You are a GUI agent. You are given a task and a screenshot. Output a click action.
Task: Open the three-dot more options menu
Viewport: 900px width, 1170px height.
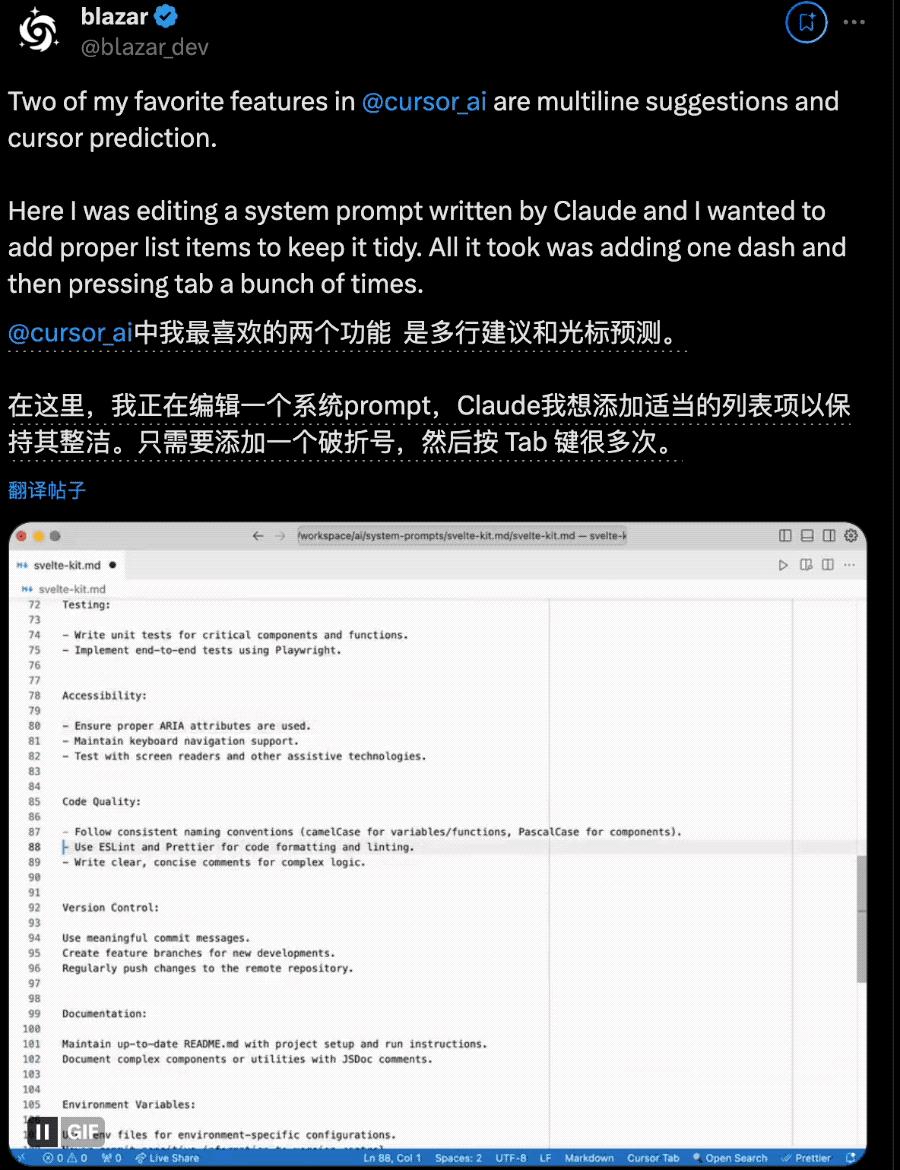[854, 22]
